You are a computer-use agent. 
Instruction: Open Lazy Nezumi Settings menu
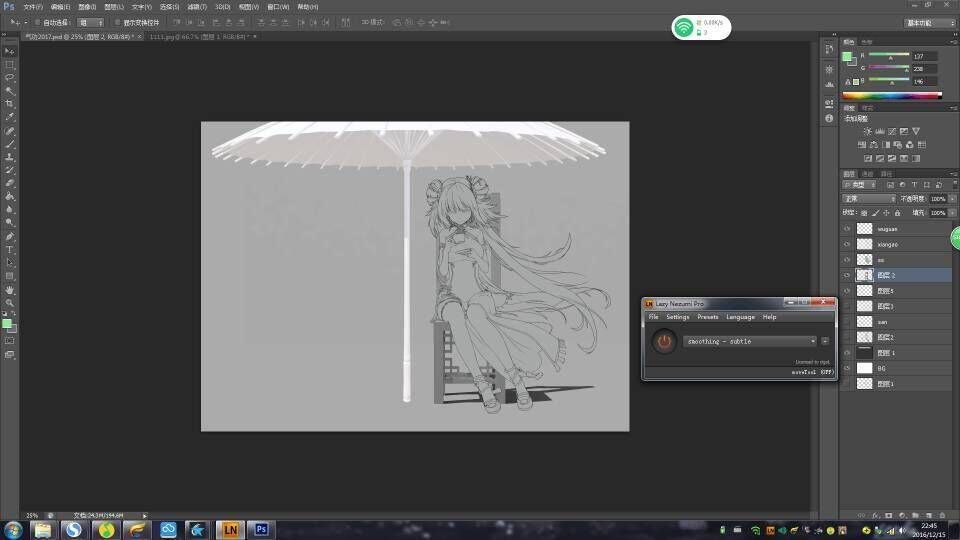(x=677, y=317)
